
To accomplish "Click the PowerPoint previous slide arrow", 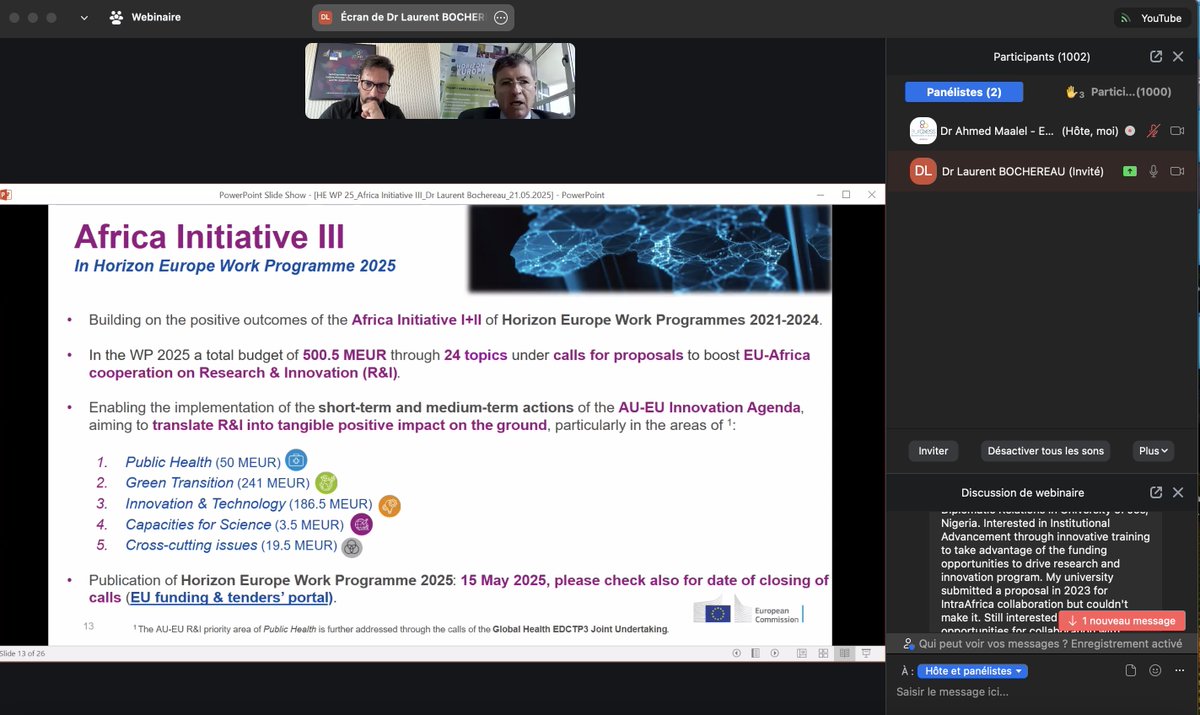I will click(737, 653).
